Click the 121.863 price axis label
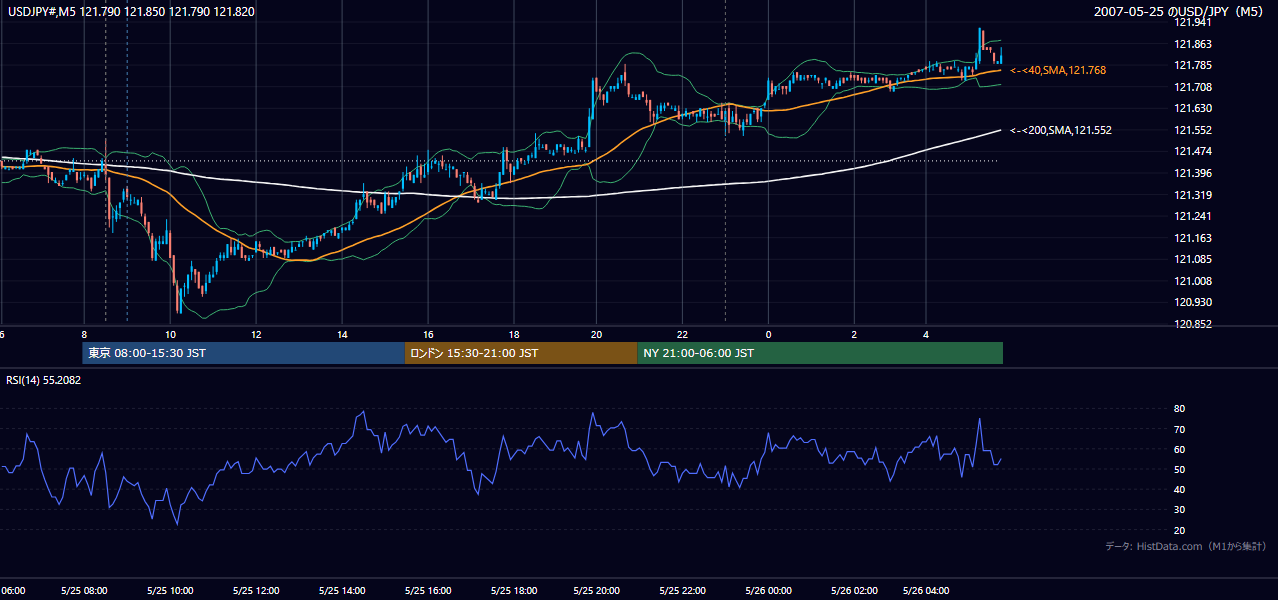 1193,44
